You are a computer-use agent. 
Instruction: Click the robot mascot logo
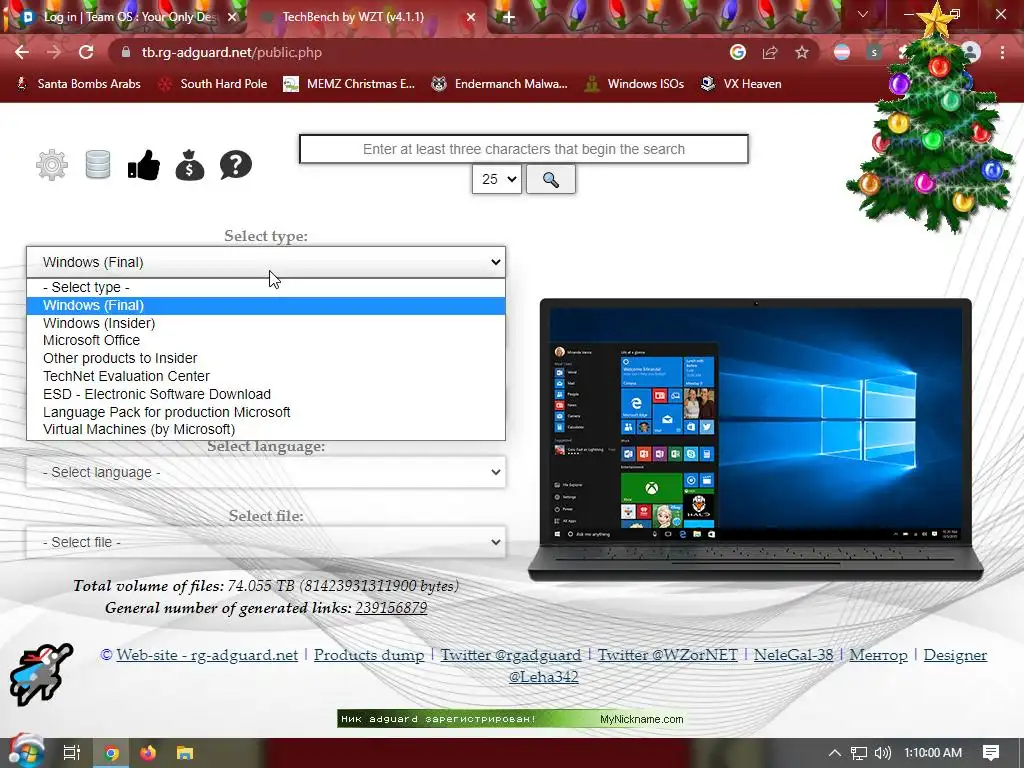pyautogui.click(x=40, y=675)
